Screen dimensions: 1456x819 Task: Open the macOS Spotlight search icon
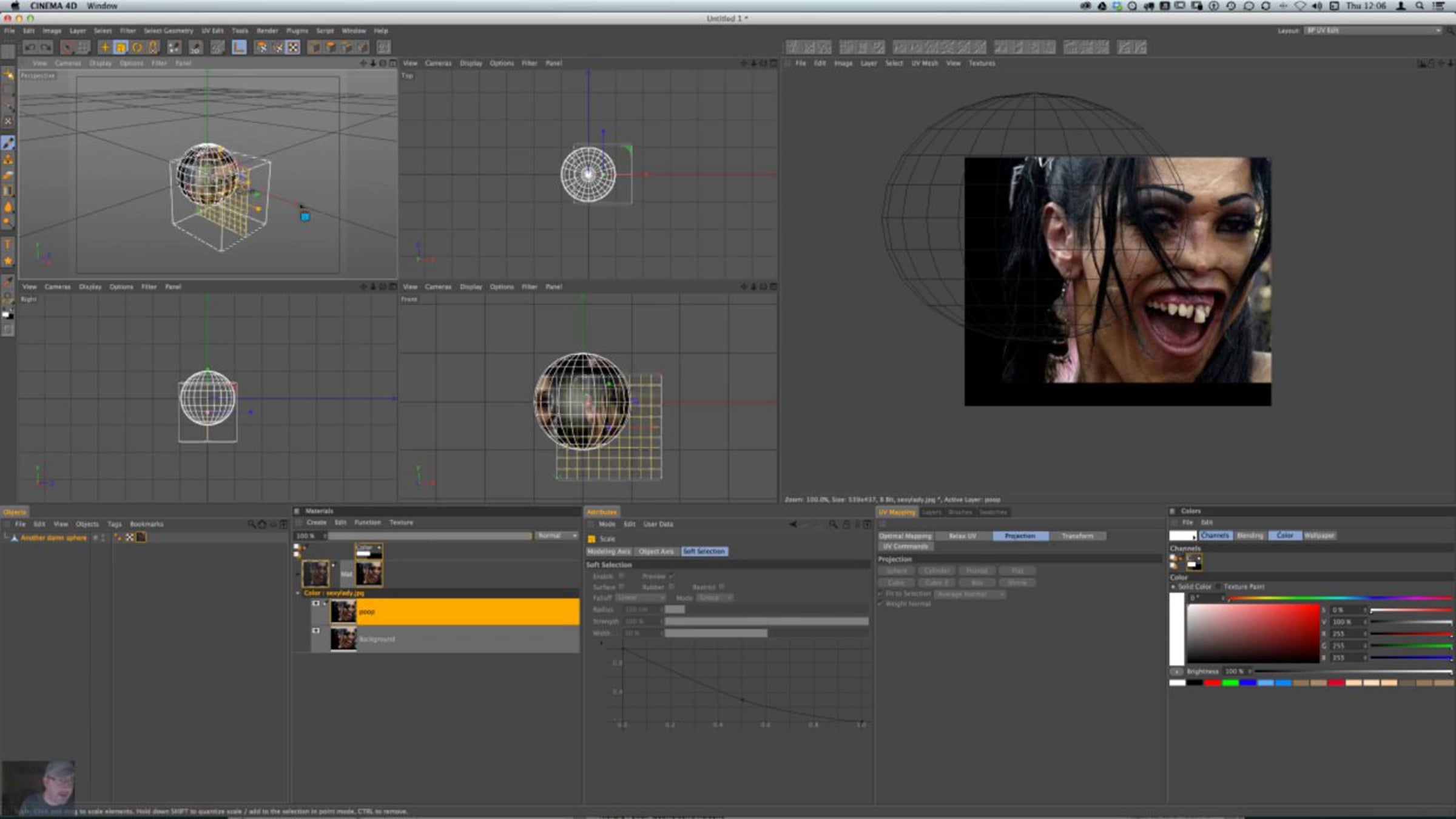(1419, 6)
